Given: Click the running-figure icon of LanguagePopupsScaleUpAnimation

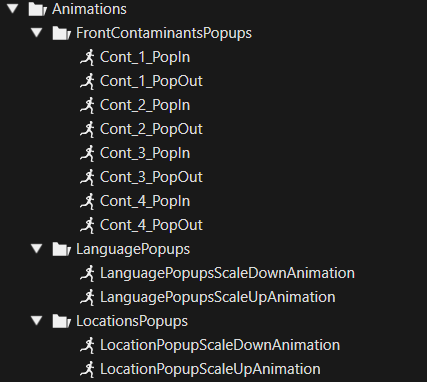Looking at the screenshot, I should pyautogui.click(x=88, y=297).
